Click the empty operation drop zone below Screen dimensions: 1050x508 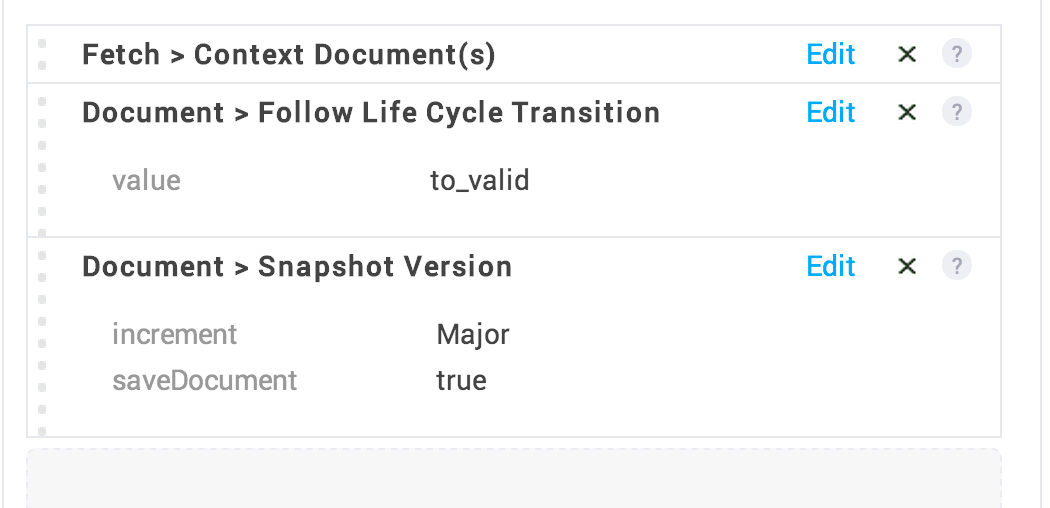pyautogui.click(x=514, y=478)
